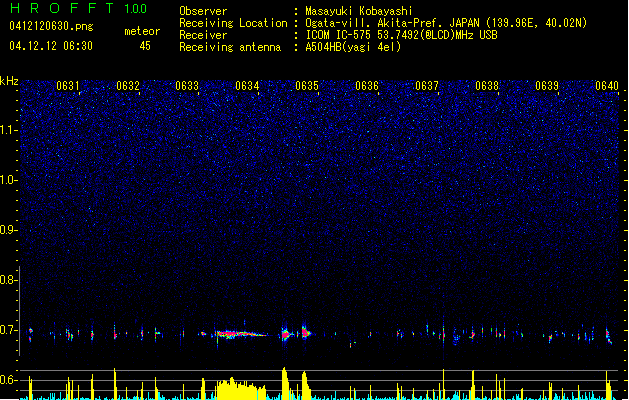The height and width of the screenshot is (400, 629).
Task: Click the bright meteor echo right at 0635
Action: point(306,333)
